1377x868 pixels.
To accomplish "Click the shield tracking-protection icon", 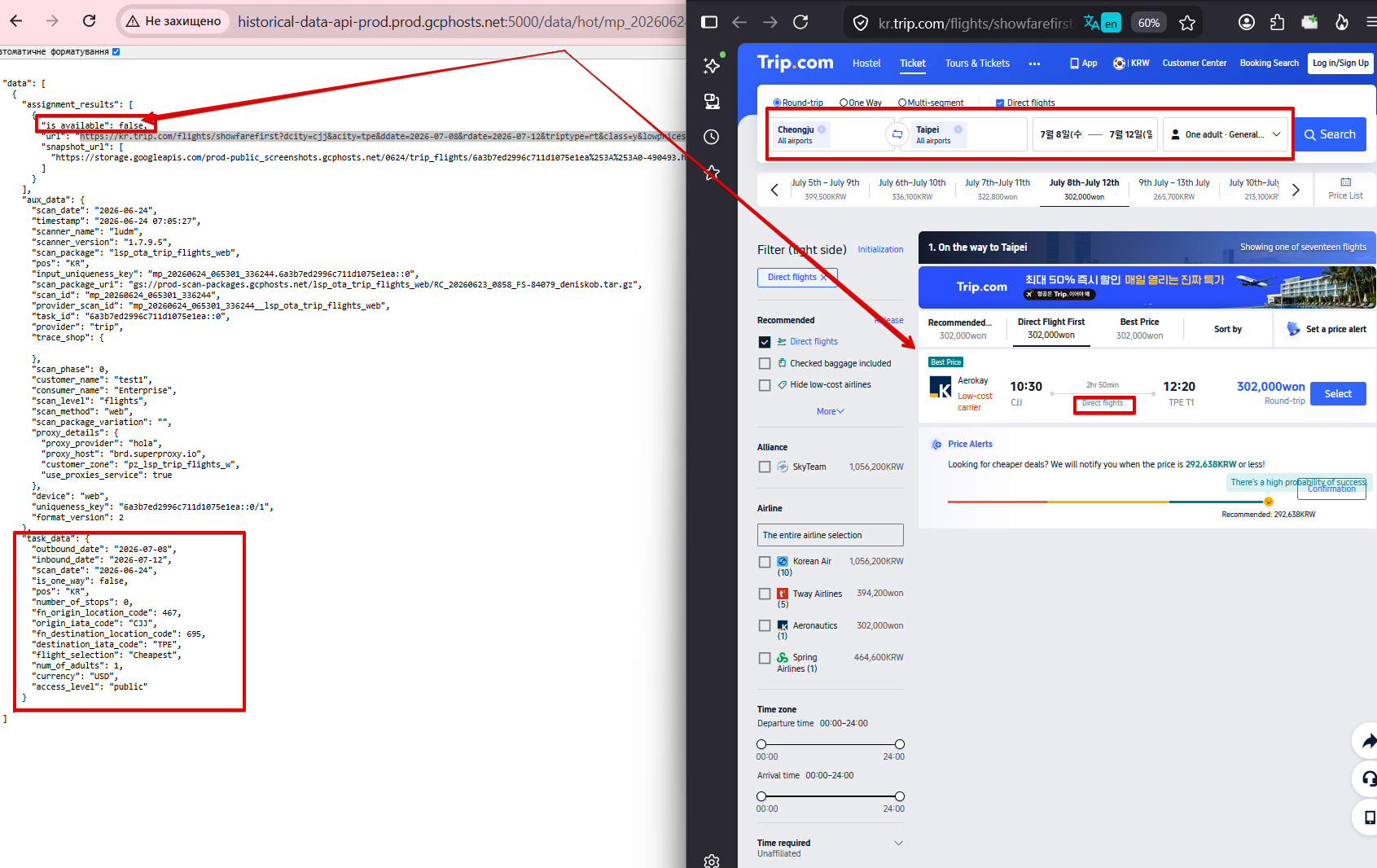I will click(861, 24).
